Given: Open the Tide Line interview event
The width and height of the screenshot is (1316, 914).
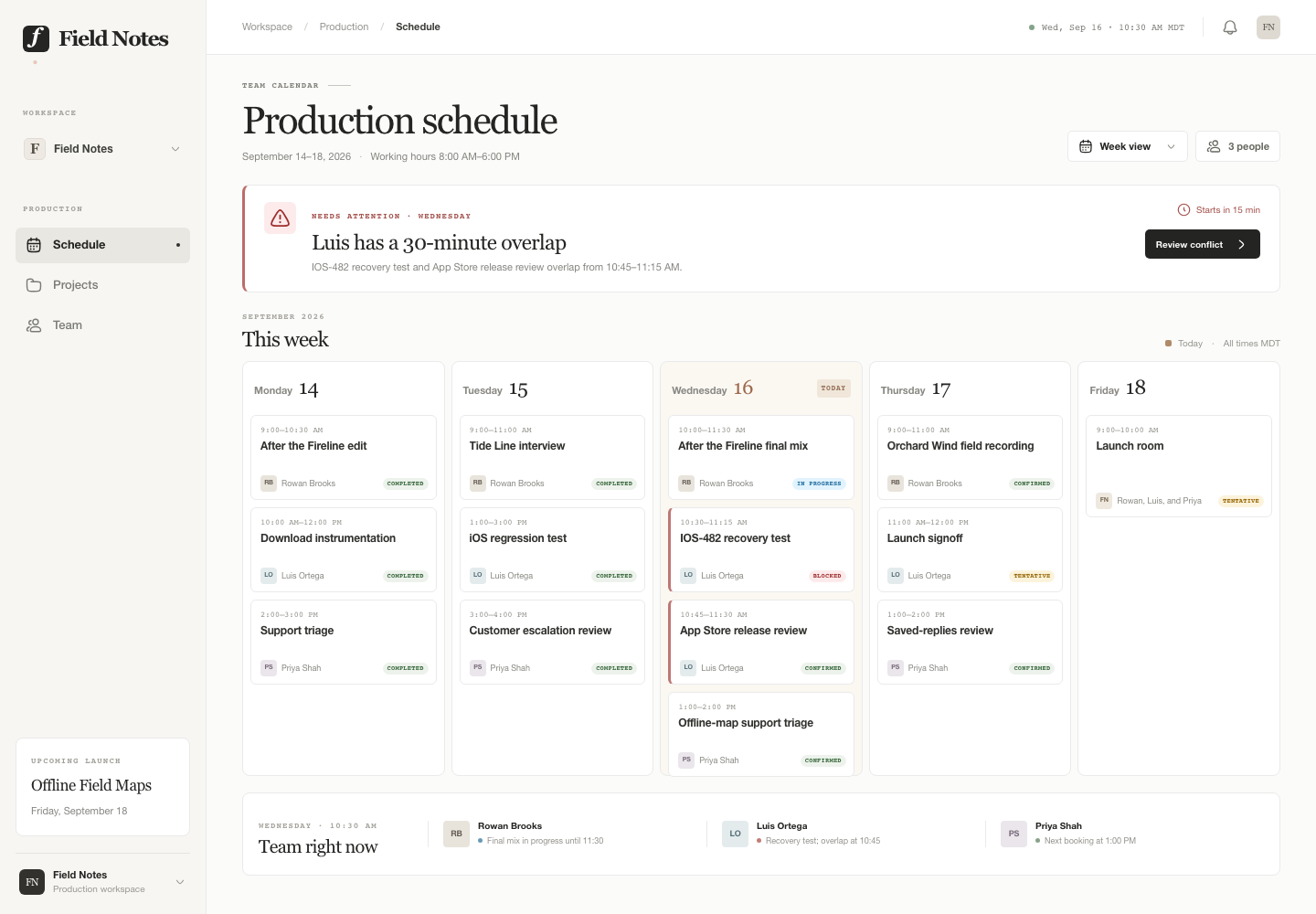Looking at the screenshot, I should coord(552,457).
